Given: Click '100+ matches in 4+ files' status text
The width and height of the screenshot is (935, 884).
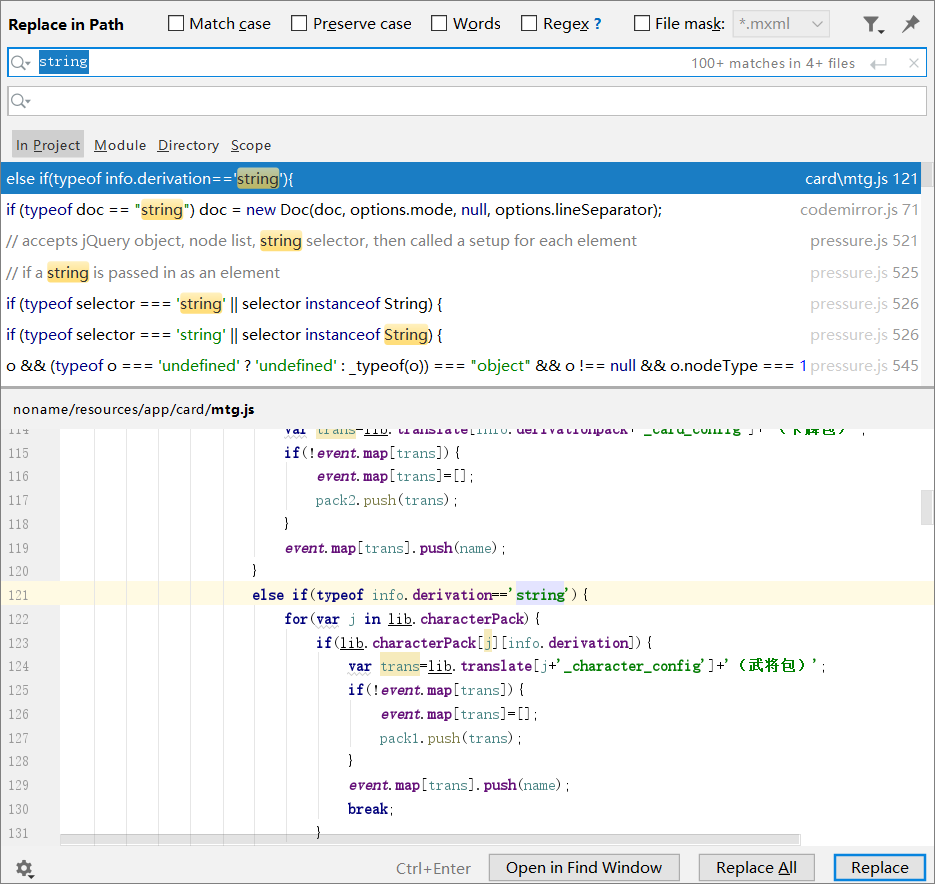Looking at the screenshot, I should pyautogui.click(x=773, y=63).
